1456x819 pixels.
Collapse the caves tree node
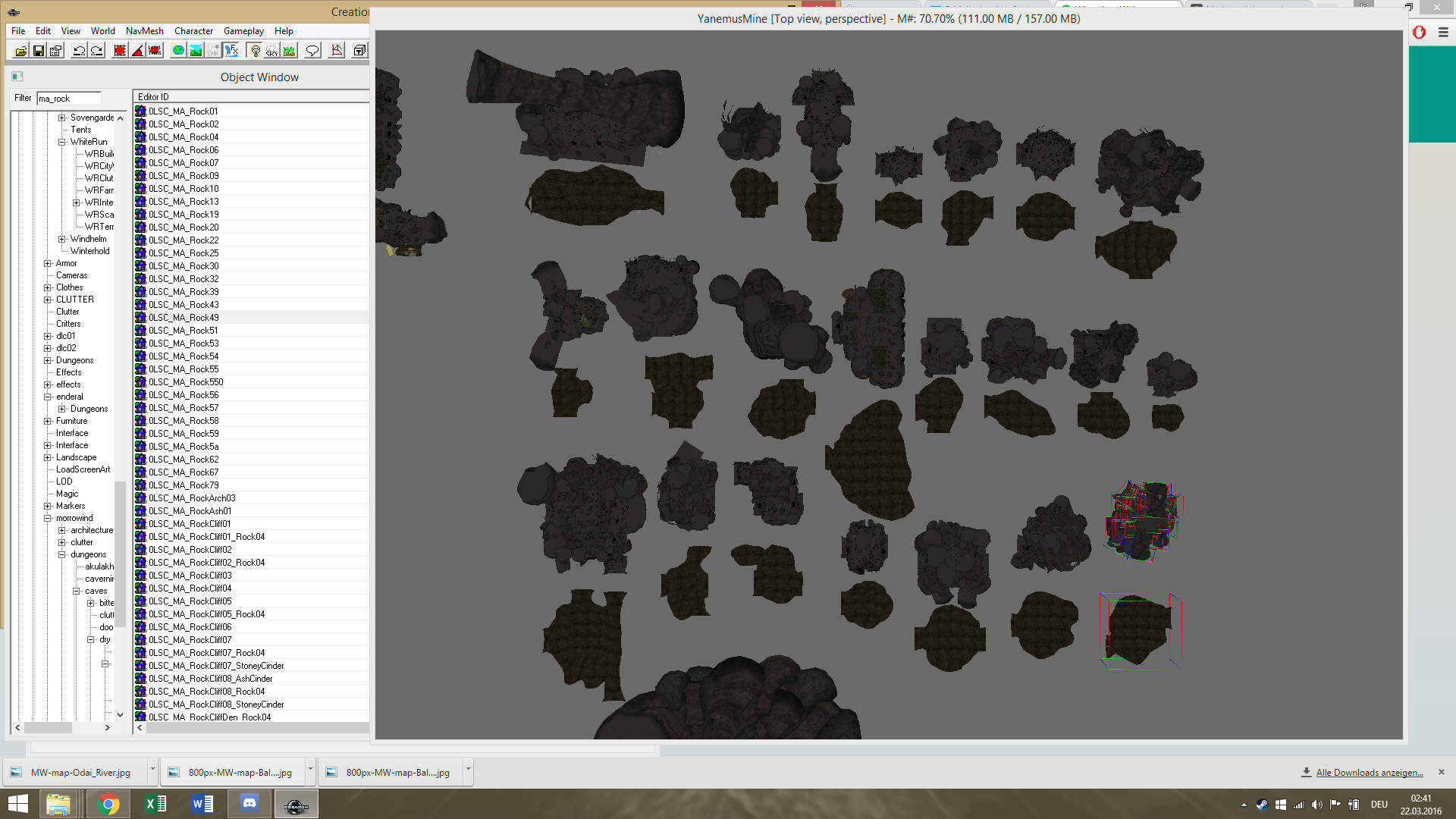(77, 591)
